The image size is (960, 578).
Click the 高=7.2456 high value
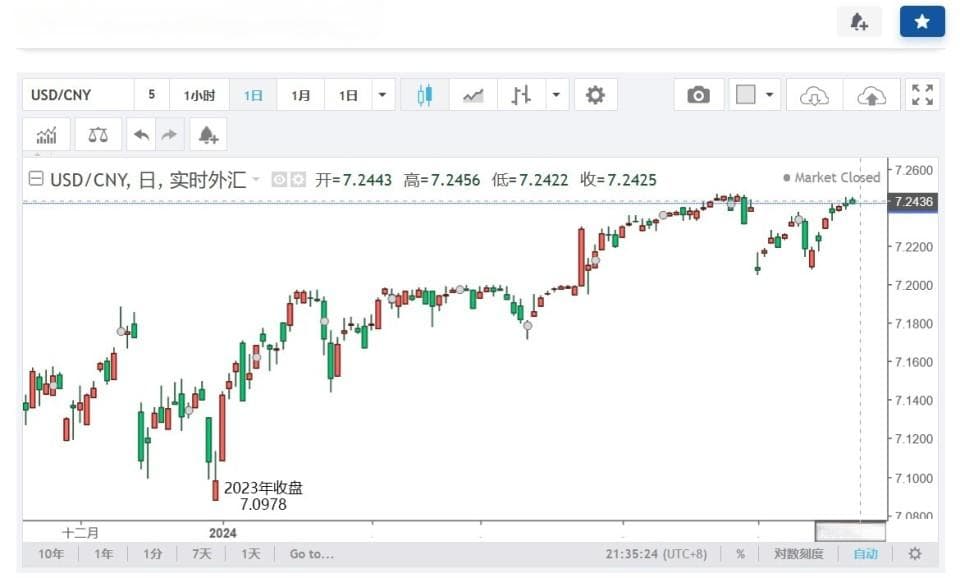441,179
